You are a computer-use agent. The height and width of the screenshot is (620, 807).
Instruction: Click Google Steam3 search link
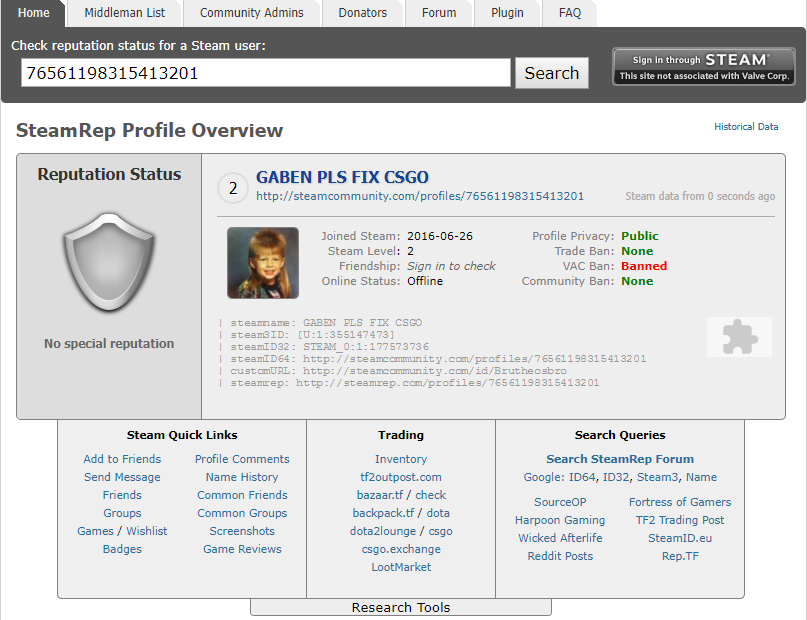[x=658, y=477]
